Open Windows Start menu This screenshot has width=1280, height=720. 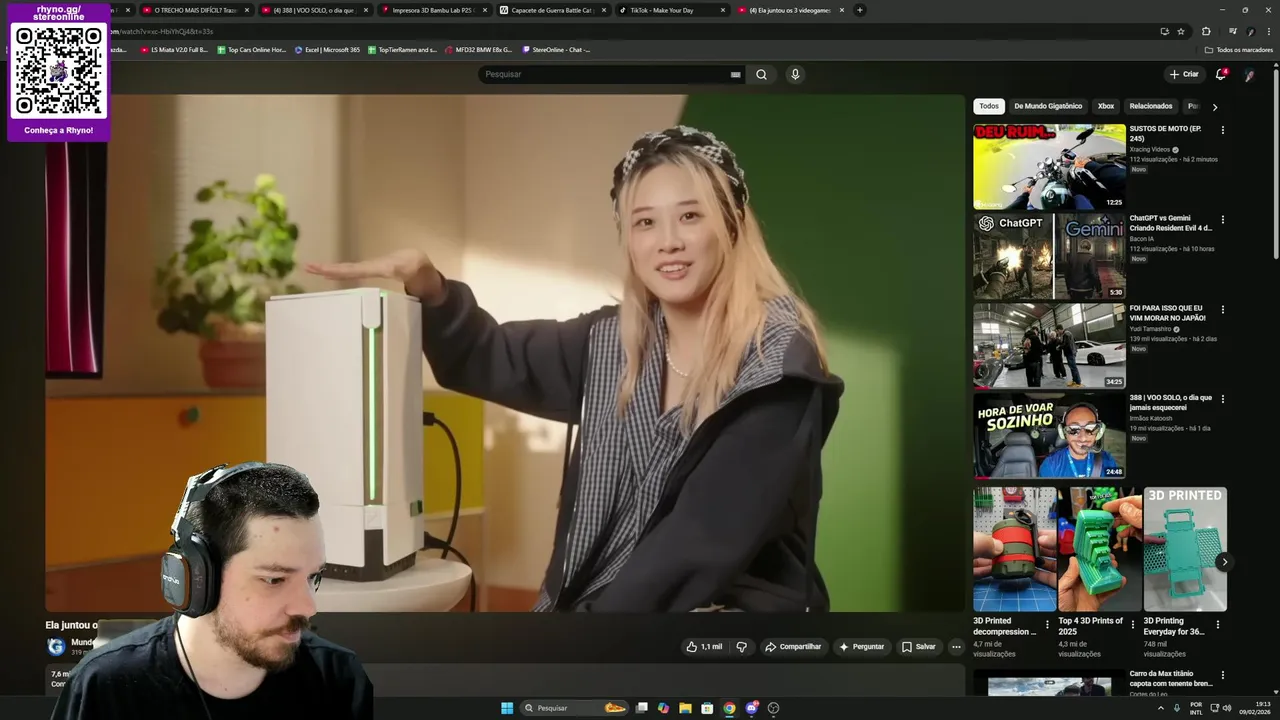507,708
